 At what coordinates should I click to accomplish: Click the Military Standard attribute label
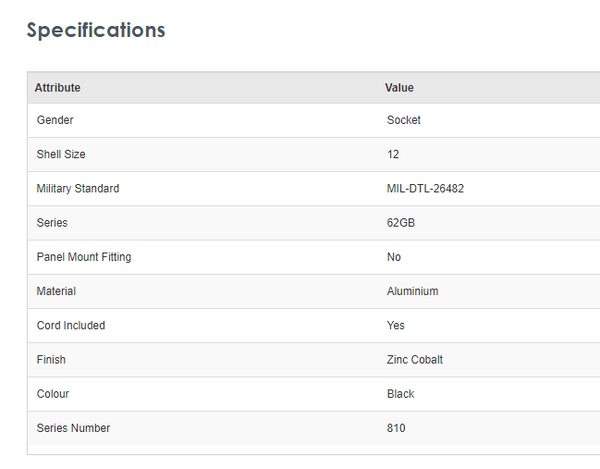[x=78, y=189]
